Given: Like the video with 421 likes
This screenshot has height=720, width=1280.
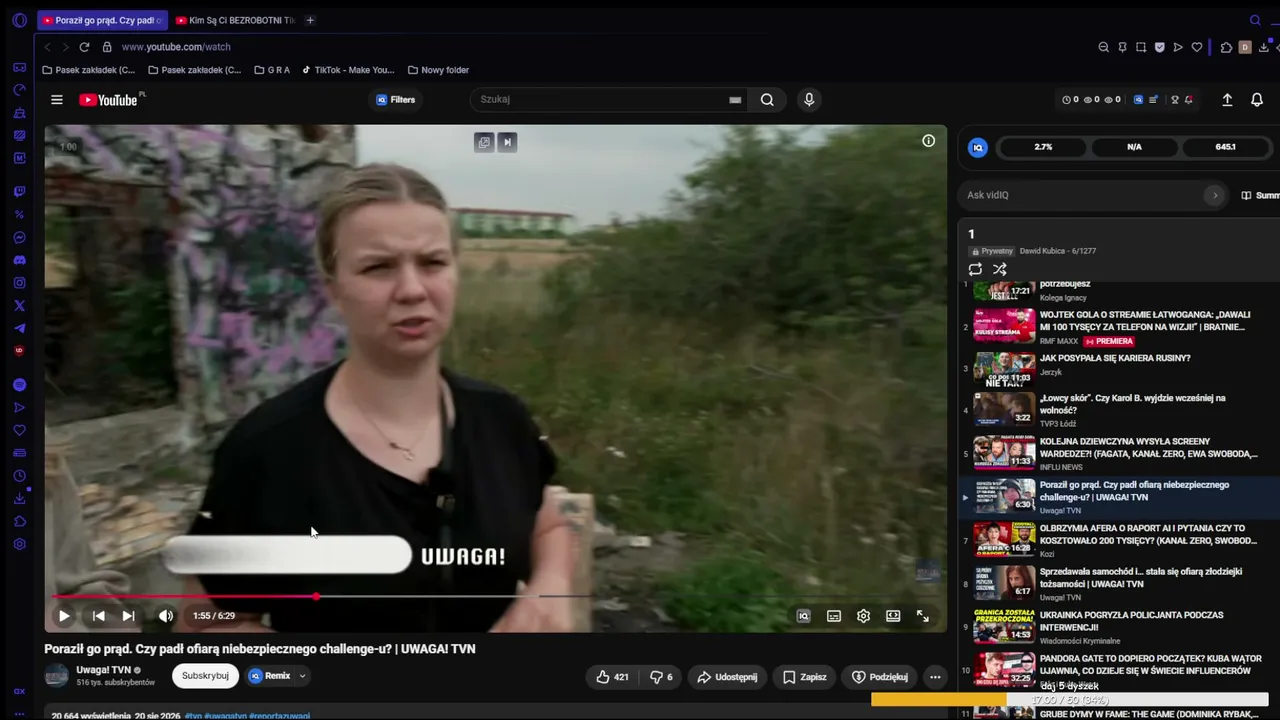Looking at the screenshot, I should coord(612,677).
